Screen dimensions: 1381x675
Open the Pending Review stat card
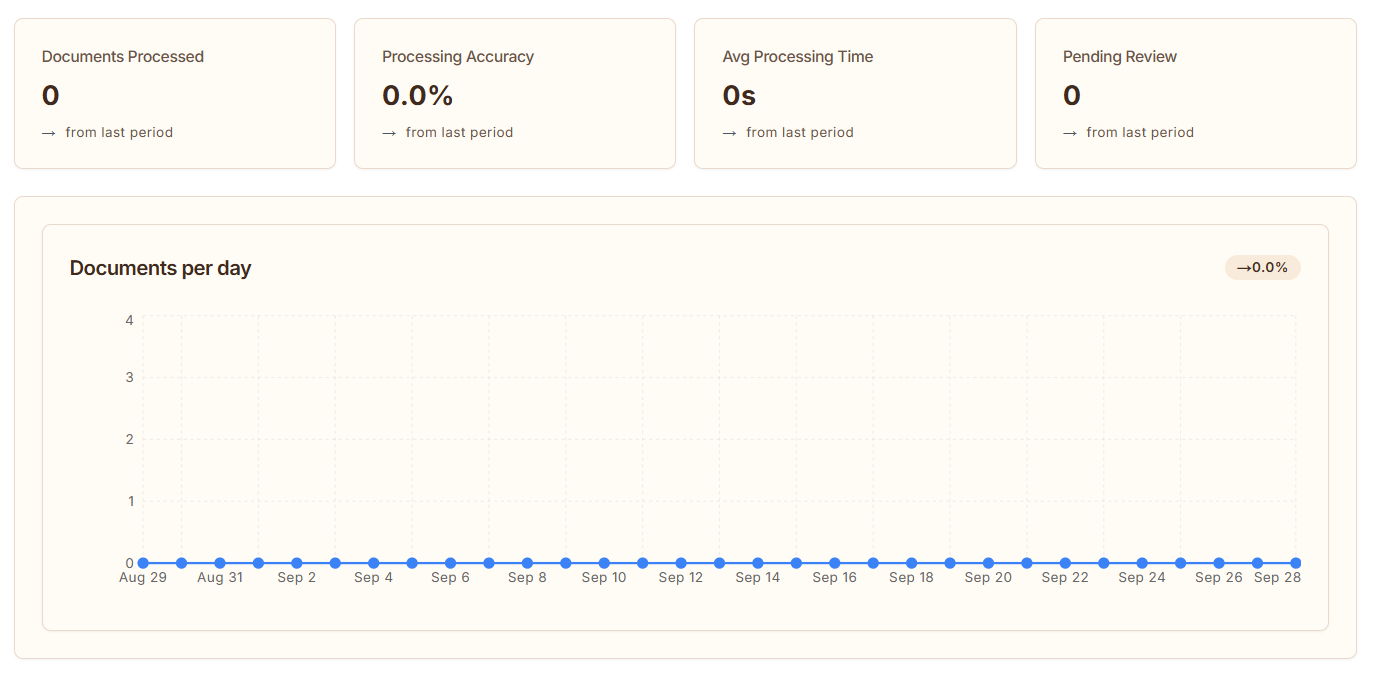coord(1195,93)
